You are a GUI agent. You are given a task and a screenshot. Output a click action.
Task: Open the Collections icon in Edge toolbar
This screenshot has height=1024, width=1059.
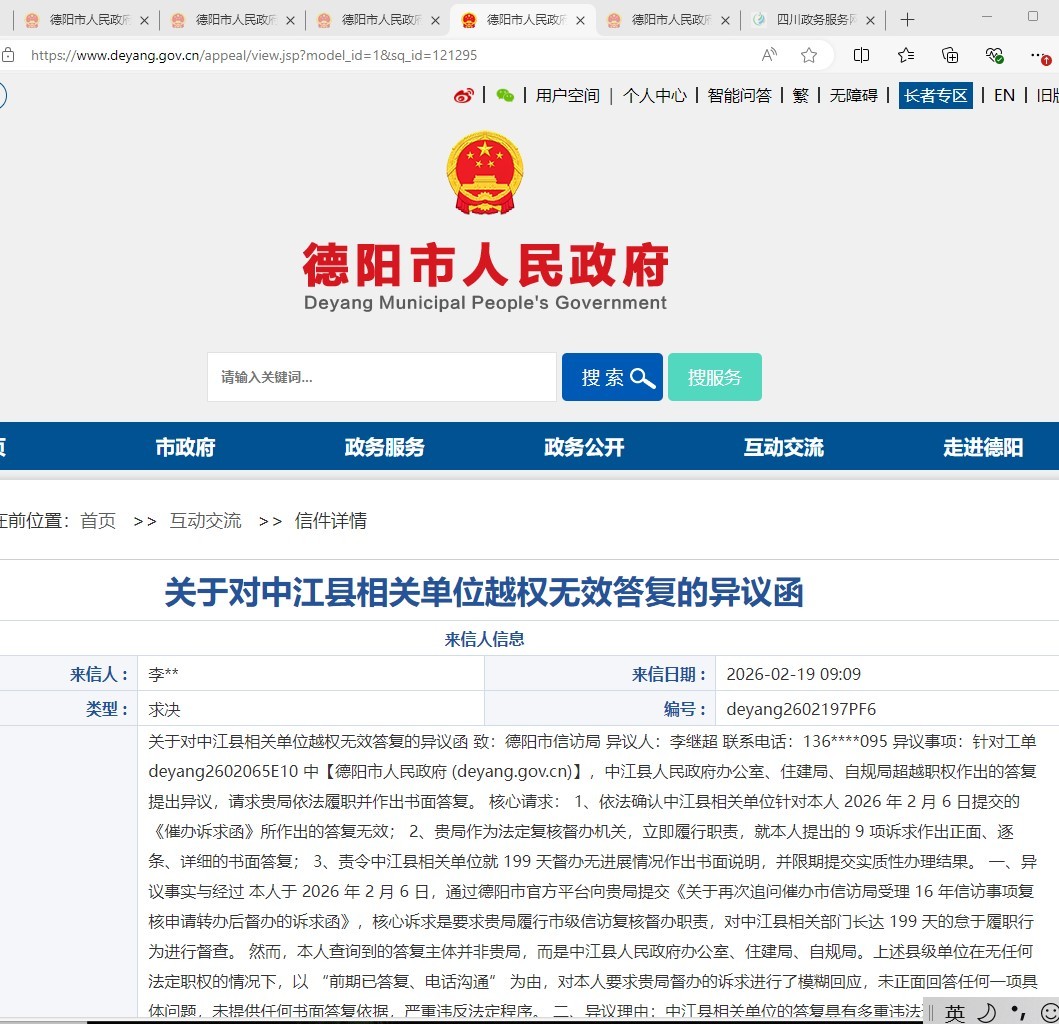tap(950, 55)
